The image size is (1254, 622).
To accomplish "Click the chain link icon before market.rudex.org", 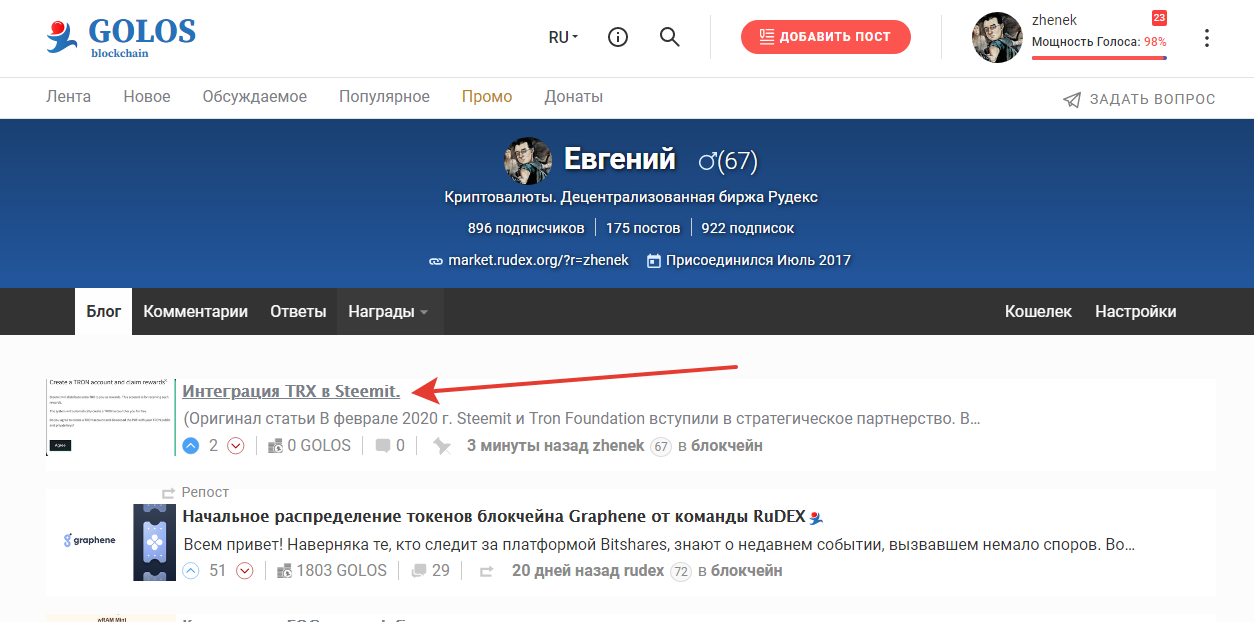I will [436, 261].
